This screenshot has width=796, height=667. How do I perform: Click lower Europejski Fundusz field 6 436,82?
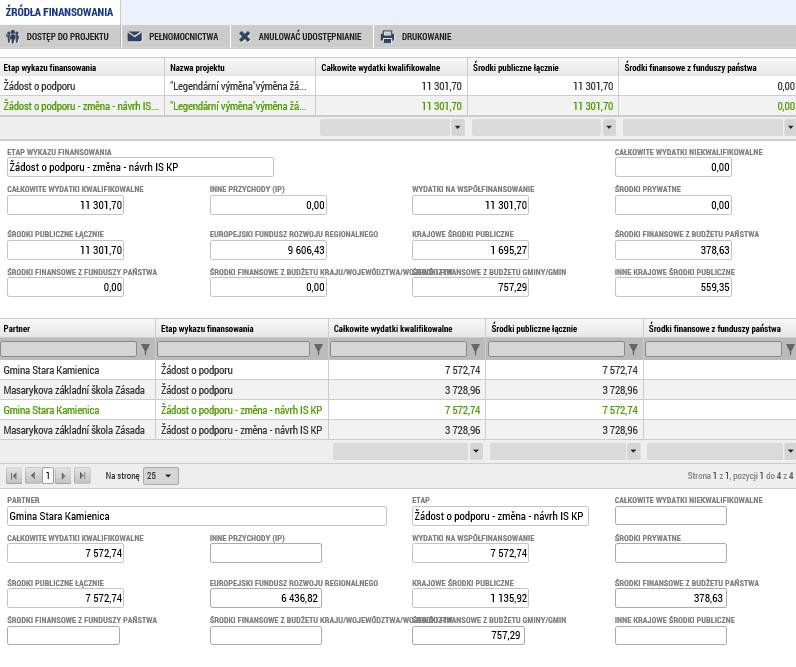[266, 598]
